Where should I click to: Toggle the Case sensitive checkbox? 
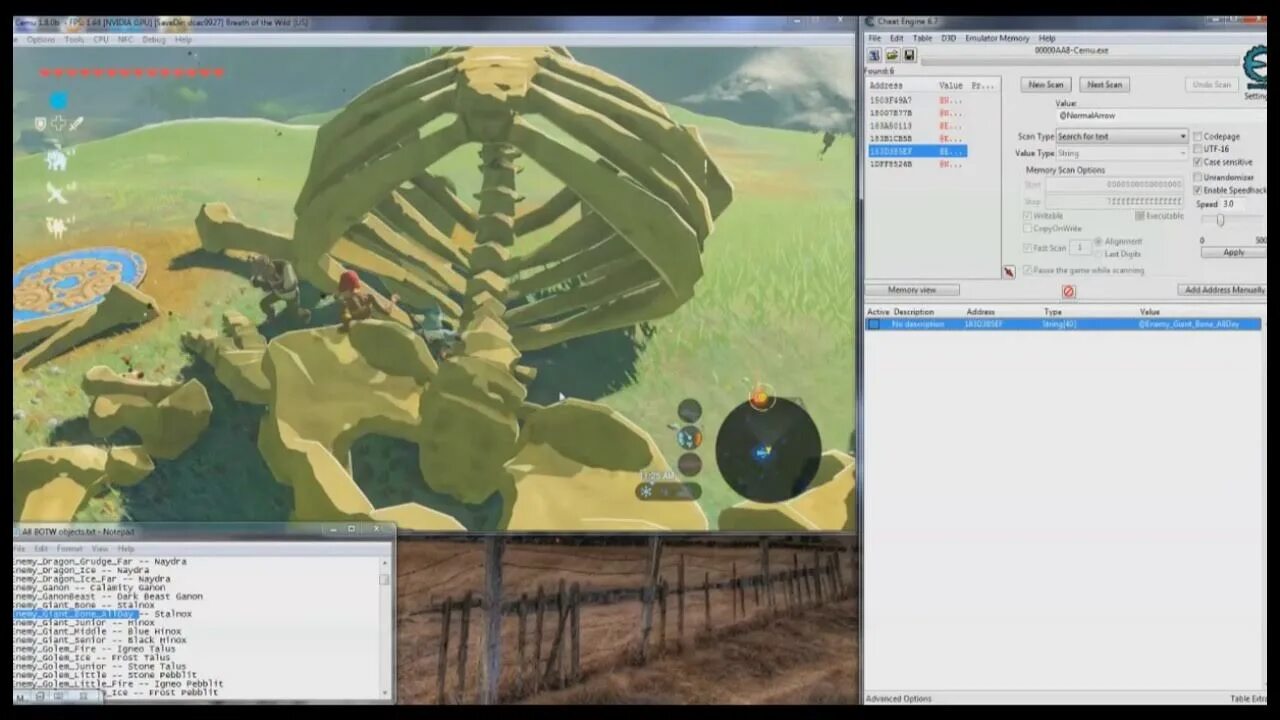click(x=1198, y=162)
